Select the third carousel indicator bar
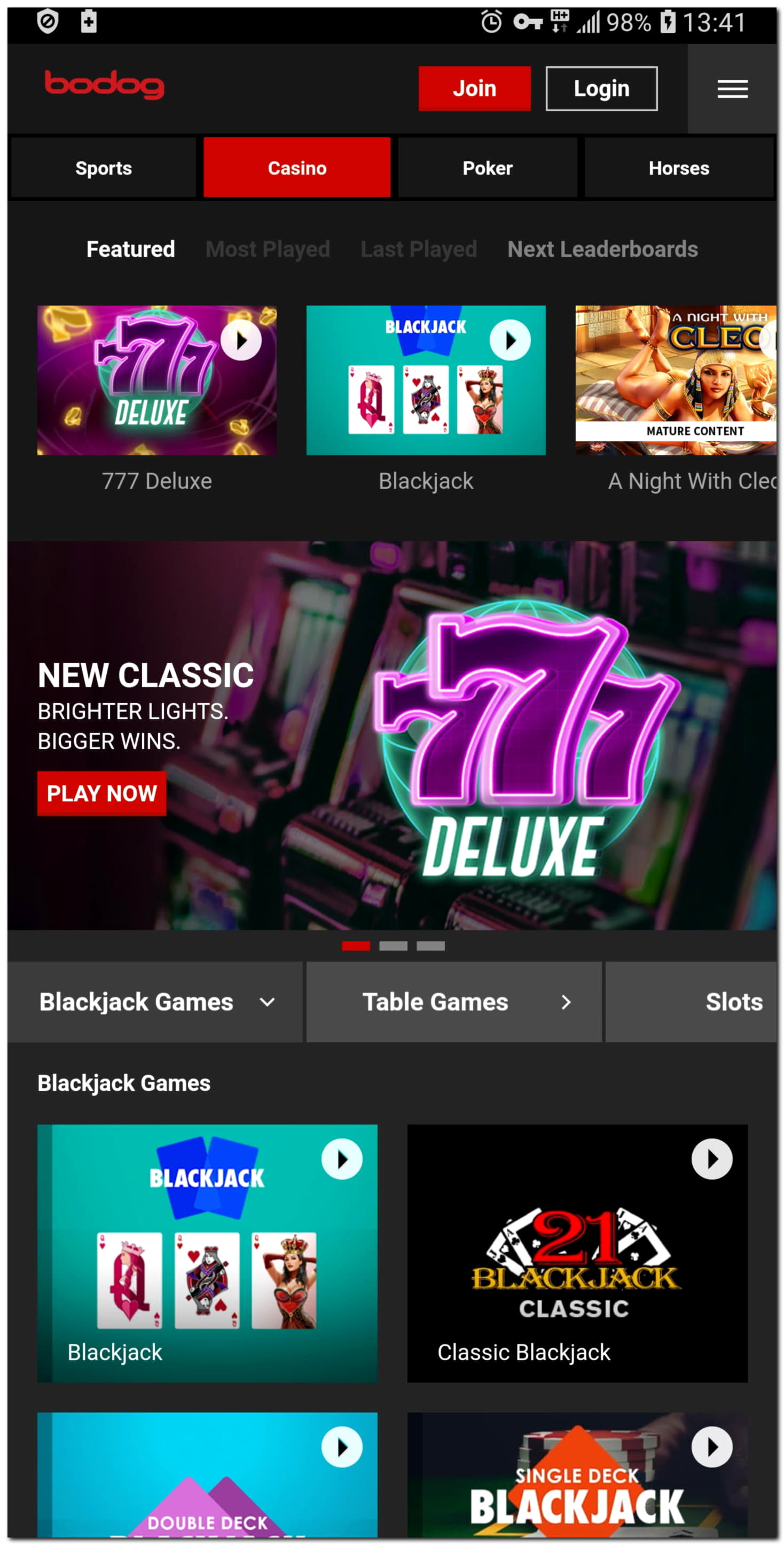The image size is (784, 1545). coord(430,946)
